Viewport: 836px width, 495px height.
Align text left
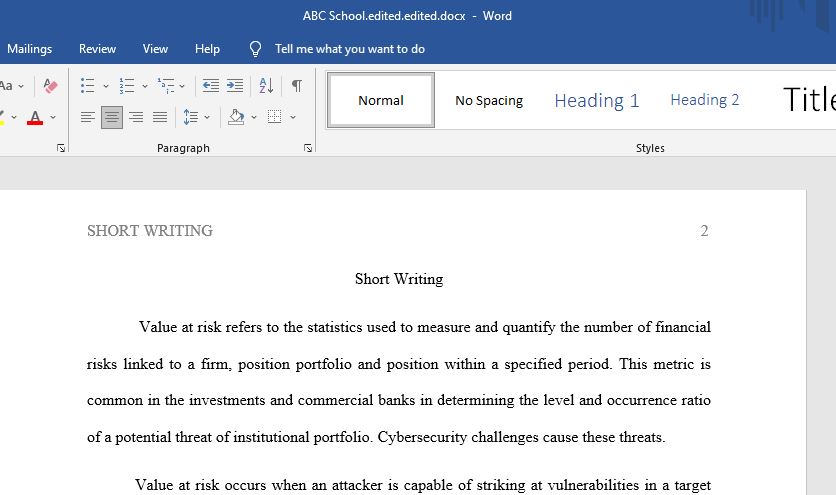(87, 117)
